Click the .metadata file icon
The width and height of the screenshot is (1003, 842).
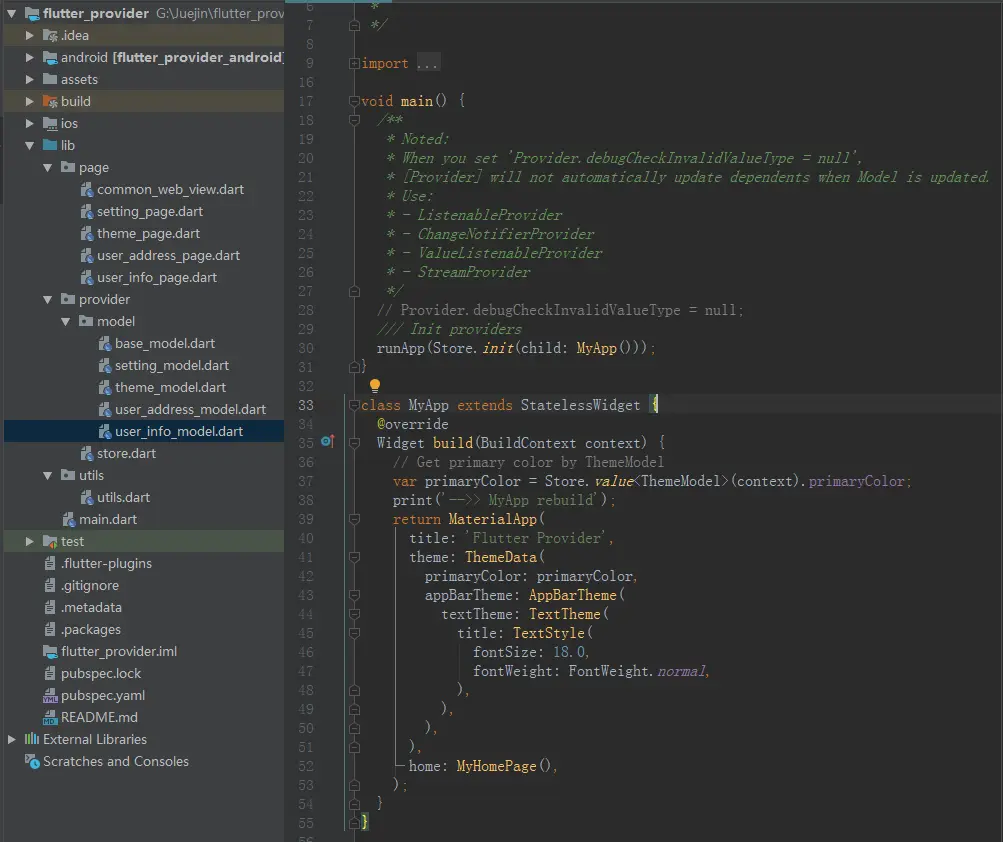pos(50,607)
